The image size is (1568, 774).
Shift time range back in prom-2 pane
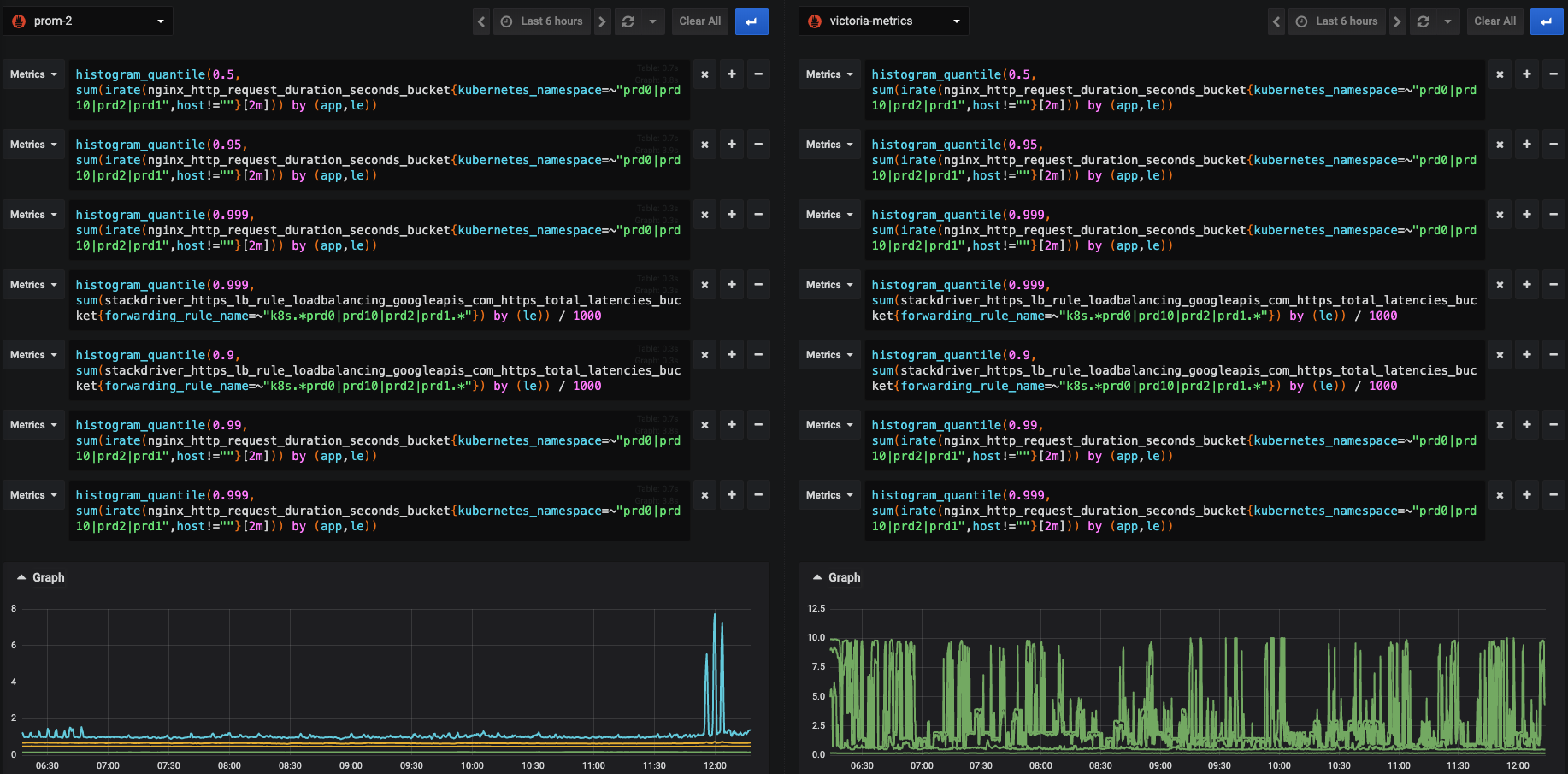[481, 21]
